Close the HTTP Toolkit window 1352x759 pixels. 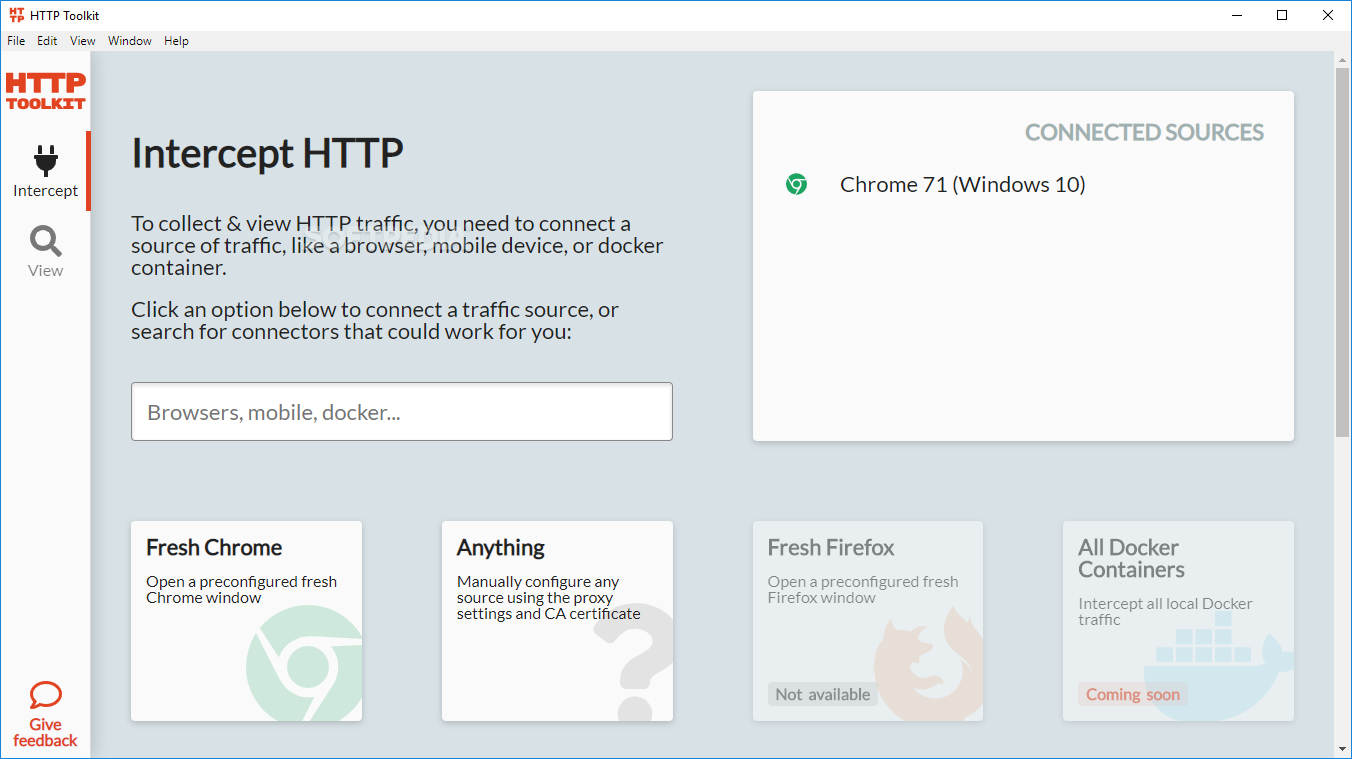click(x=1328, y=15)
